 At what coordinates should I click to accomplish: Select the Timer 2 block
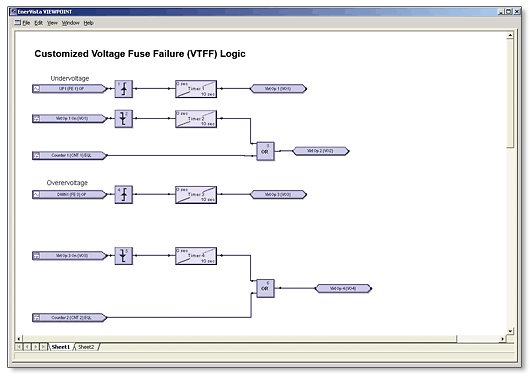point(196,119)
